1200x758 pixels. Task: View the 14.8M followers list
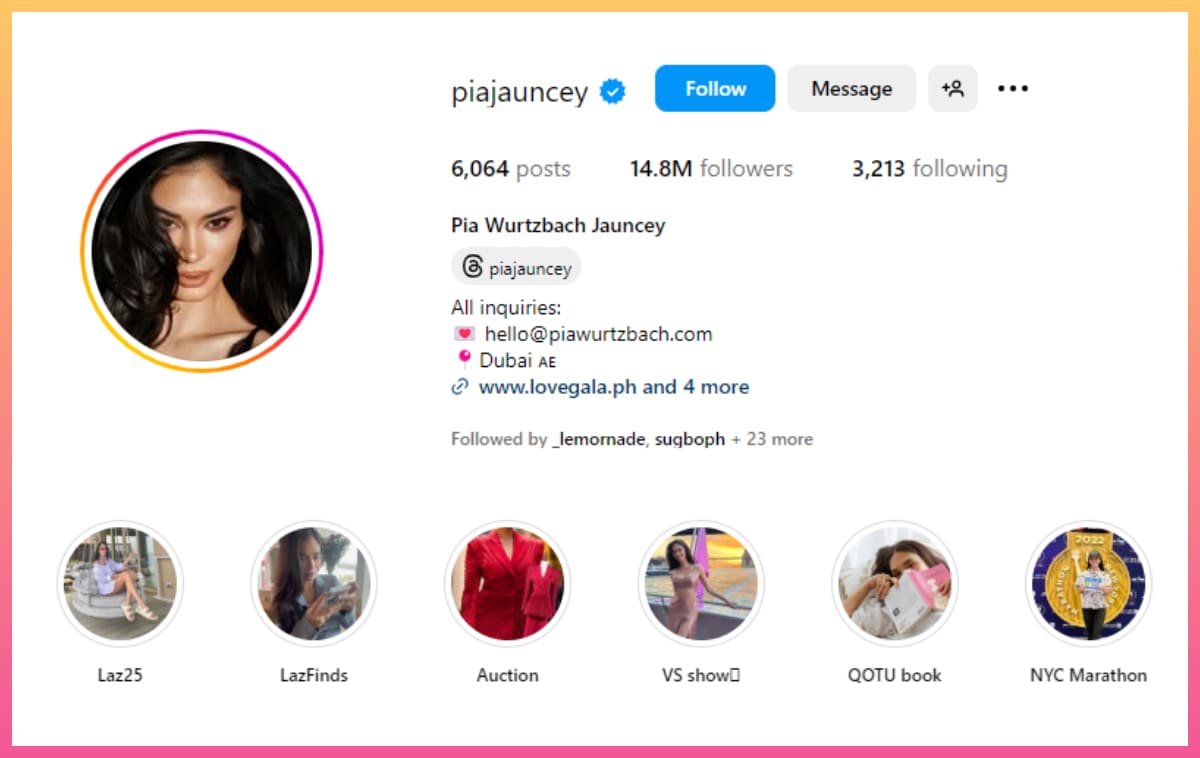coord(711,169)
